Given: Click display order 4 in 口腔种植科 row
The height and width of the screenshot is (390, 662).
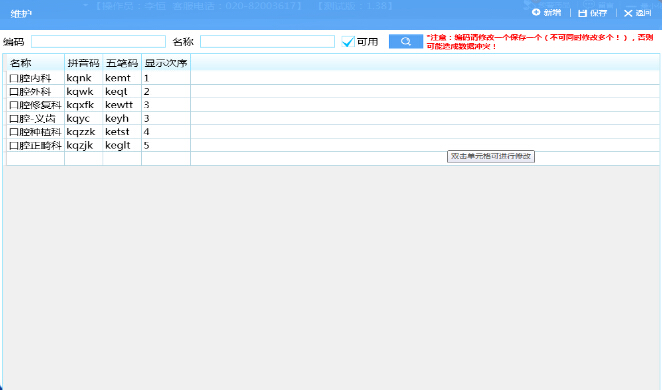Looking at the screenshot, I should pos(166,132).
